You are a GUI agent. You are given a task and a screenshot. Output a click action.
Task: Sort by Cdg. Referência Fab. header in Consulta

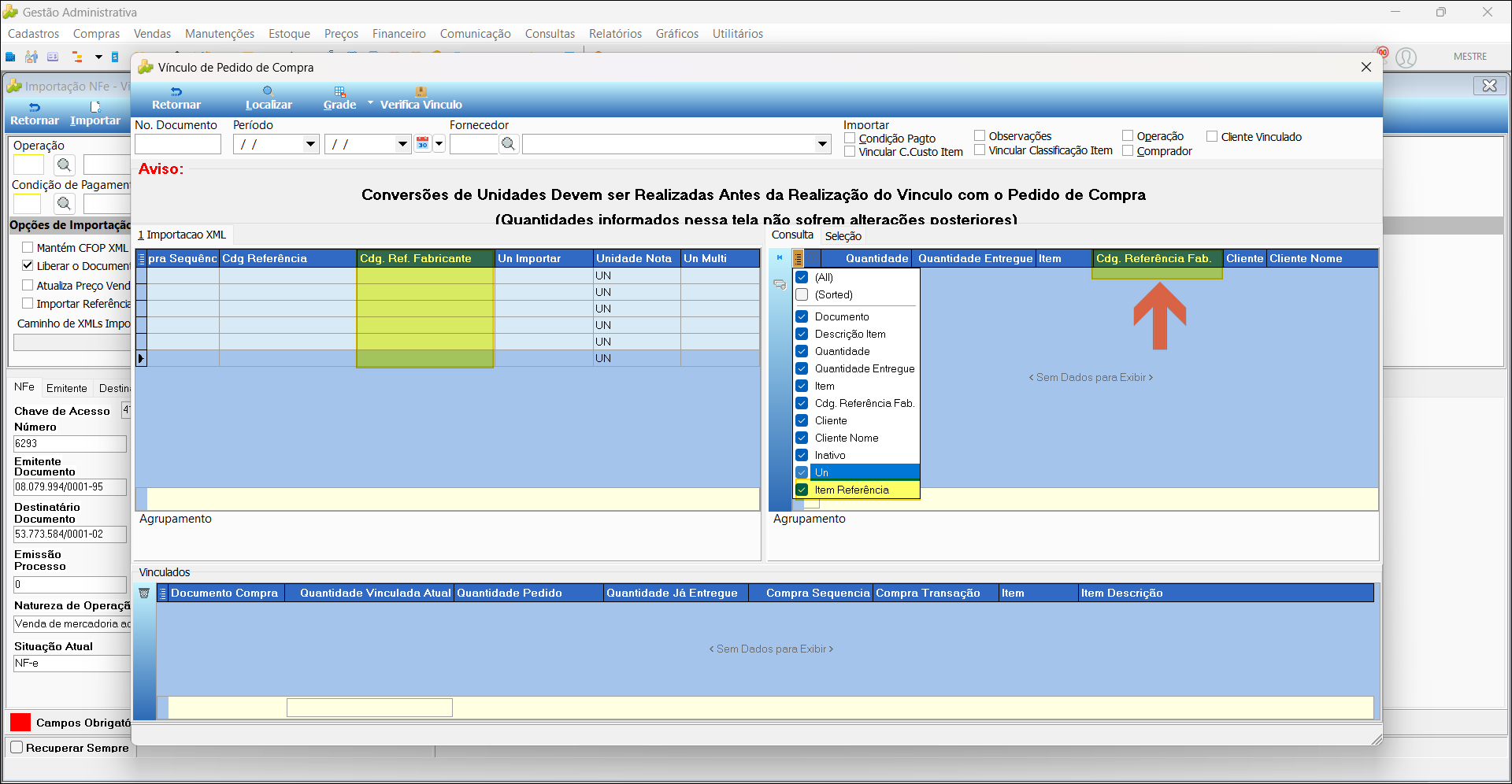click(x=1157, y=258)
